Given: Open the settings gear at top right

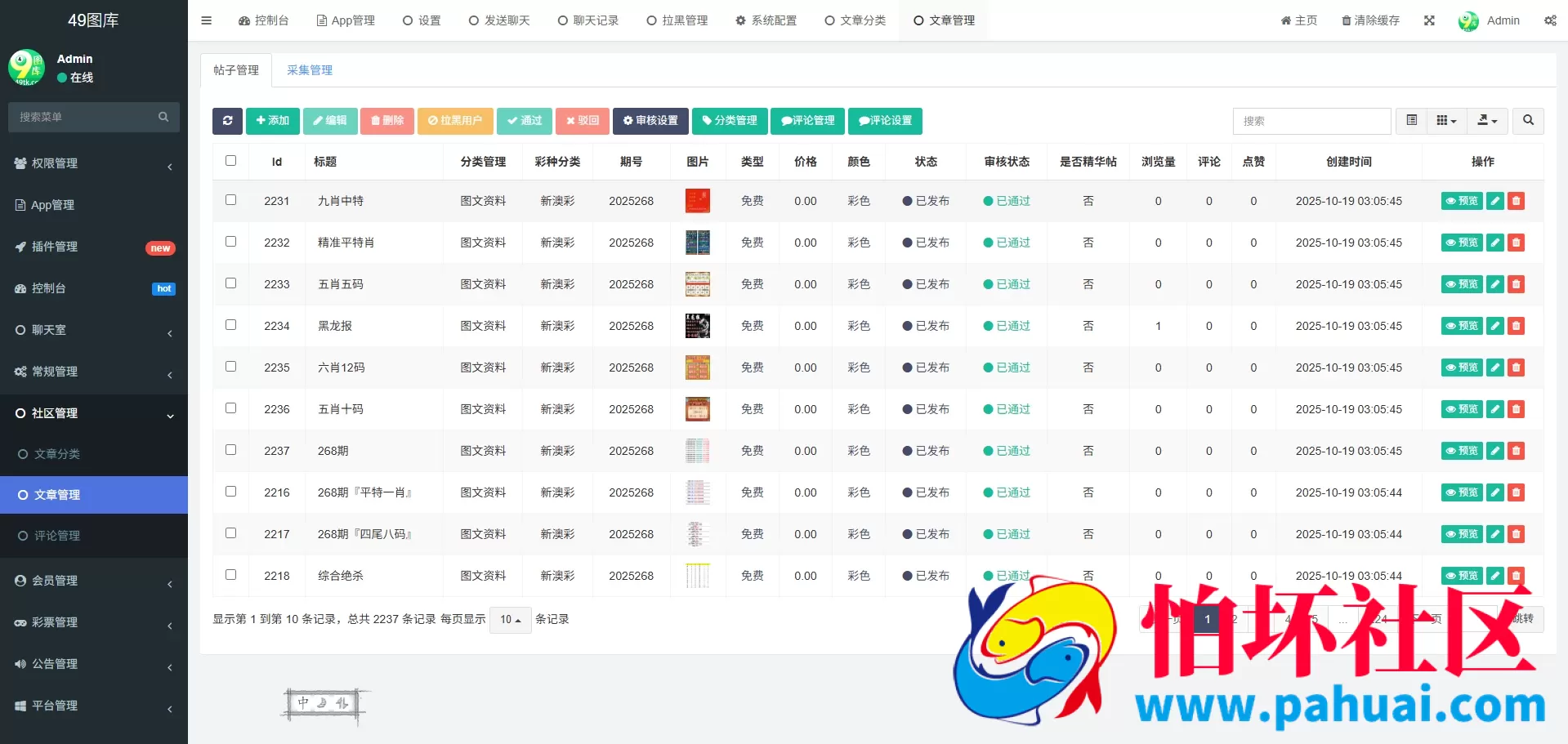Looking at the screenshot, I should [1550, 20].
